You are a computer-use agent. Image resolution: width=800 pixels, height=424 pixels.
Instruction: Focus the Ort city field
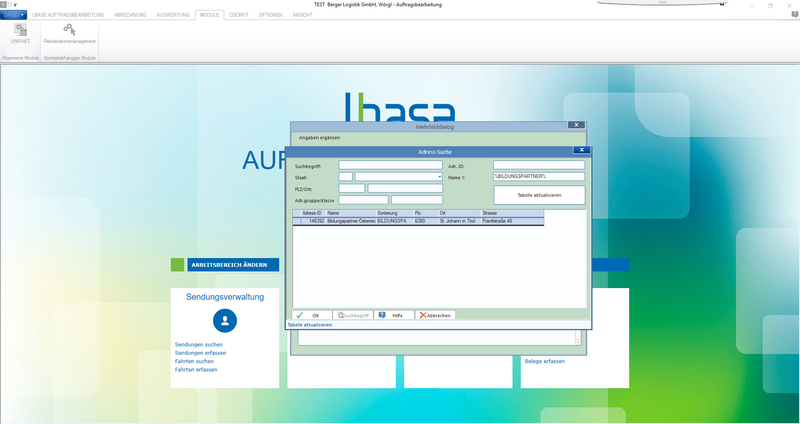pos(405,188)
